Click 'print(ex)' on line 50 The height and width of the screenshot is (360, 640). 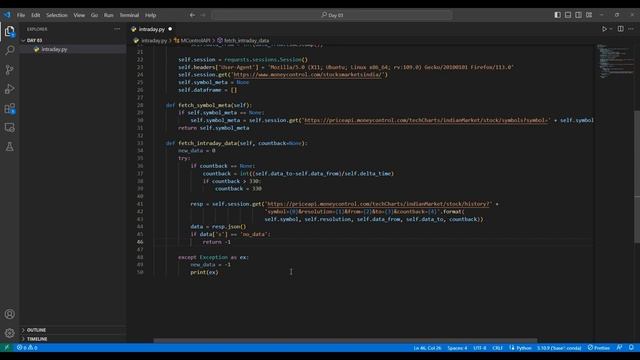coord(204,272)
